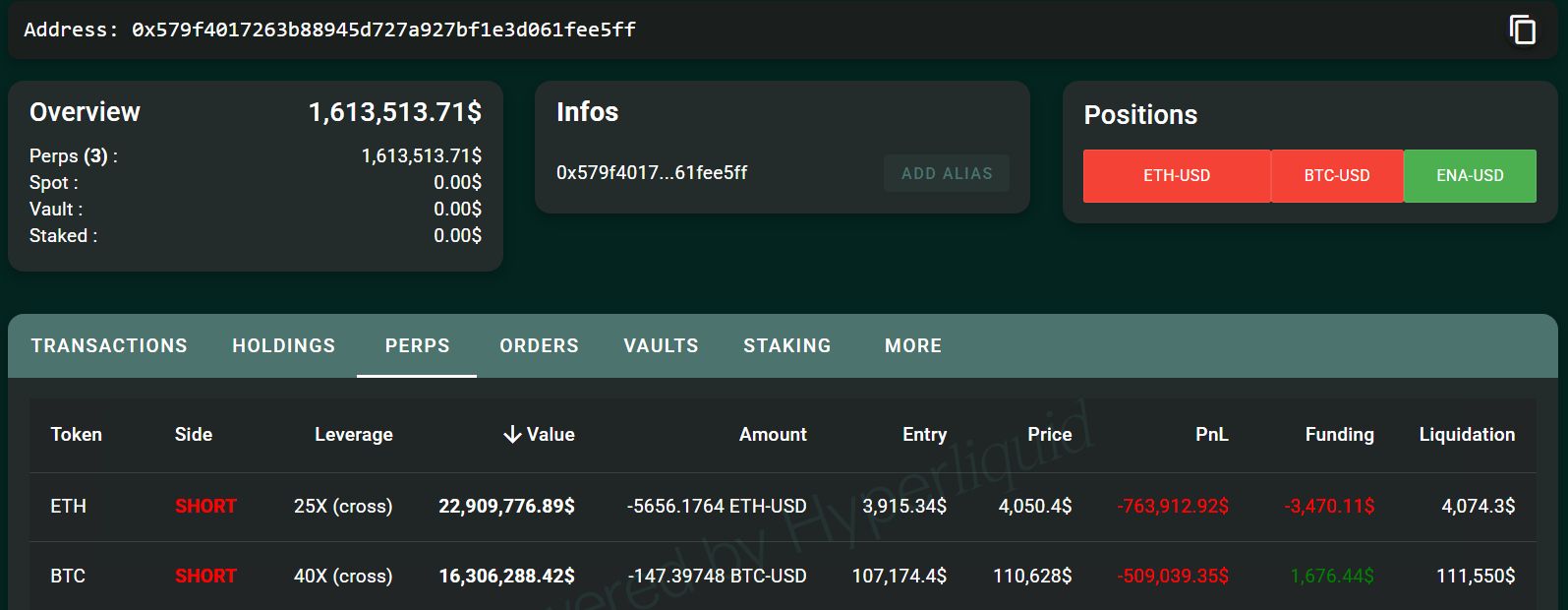Sort table by Leverage column header
Viewport: 1568px width, 610px height.
[353, 435]
